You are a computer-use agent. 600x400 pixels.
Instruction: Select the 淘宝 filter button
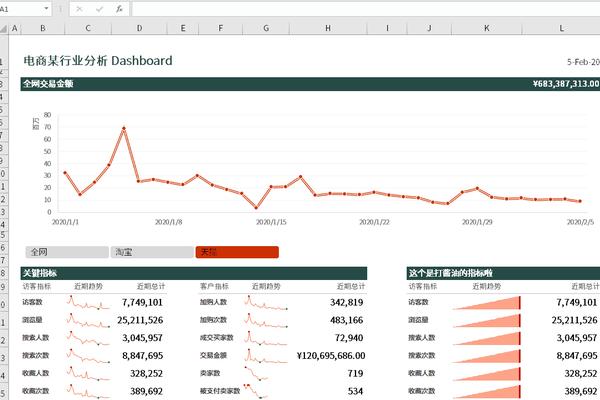[152, 252]
